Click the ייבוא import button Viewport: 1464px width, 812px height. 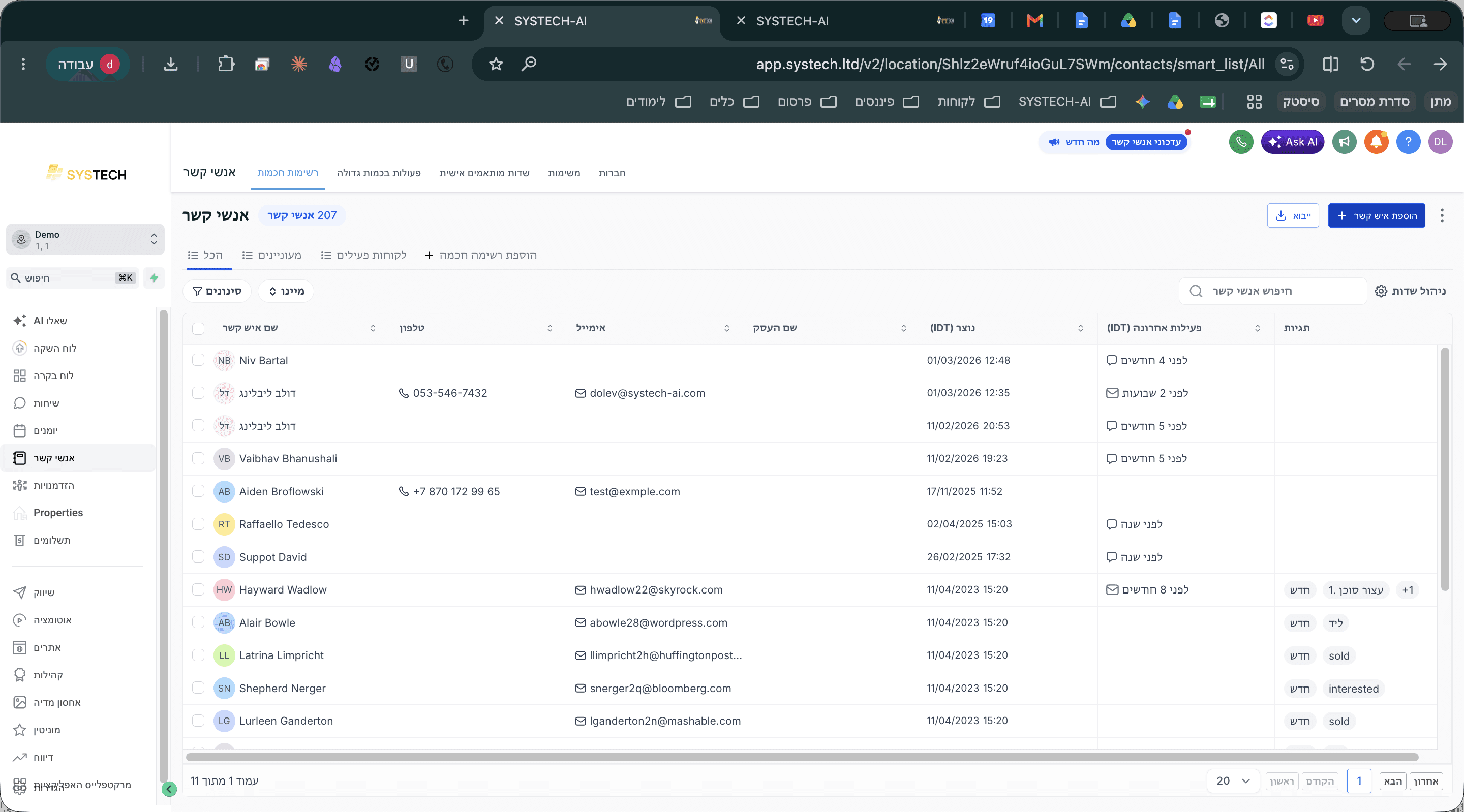[1293, 215]
